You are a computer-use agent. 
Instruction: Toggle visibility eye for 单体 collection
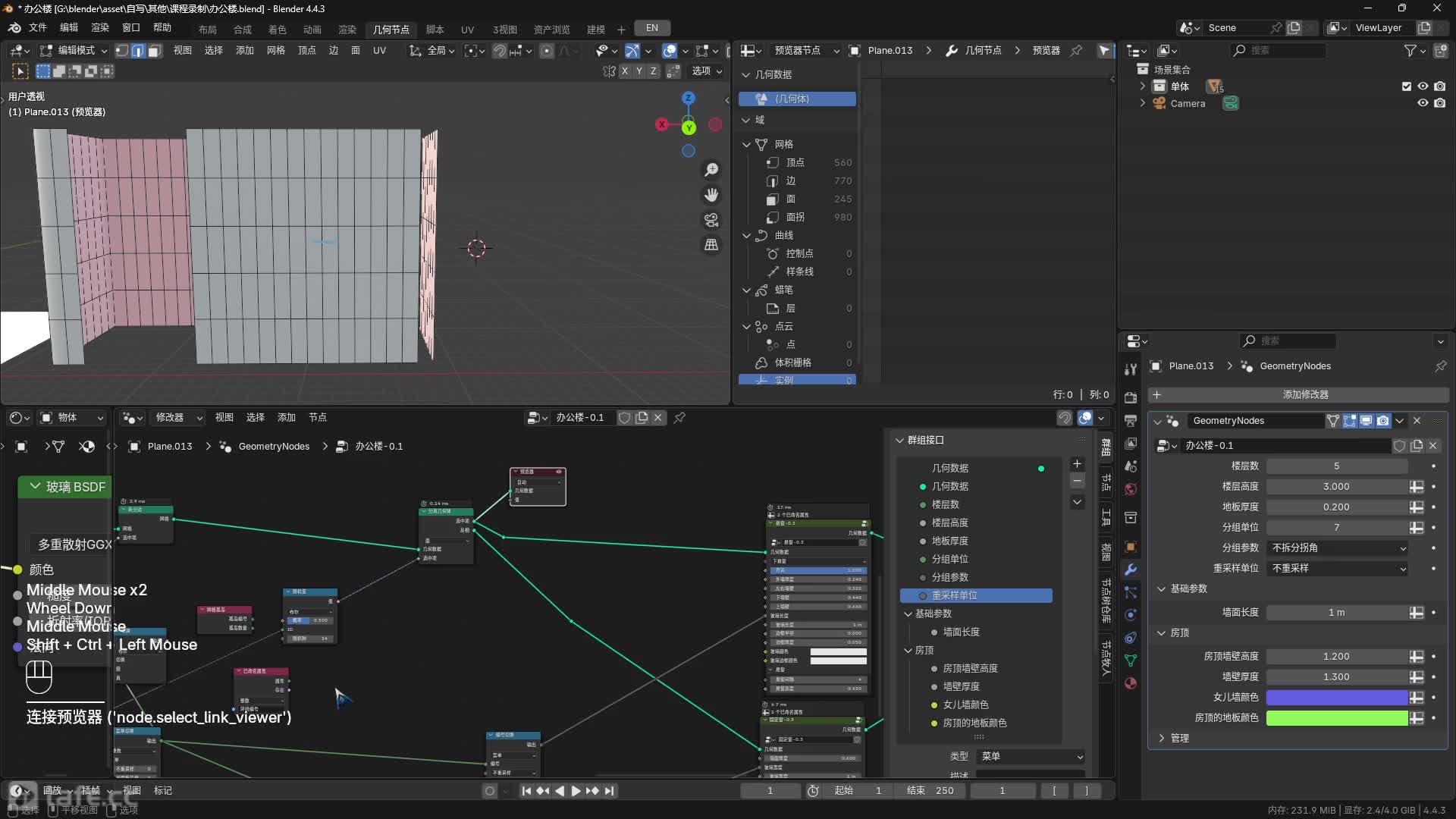point(1423,86)
